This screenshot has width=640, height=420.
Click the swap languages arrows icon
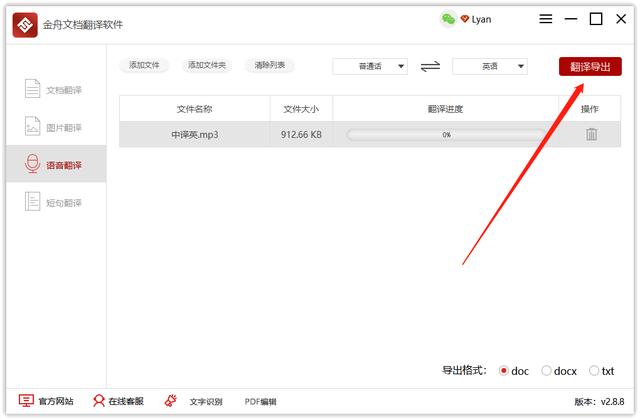pyautogui.click(x=430, y=66)
